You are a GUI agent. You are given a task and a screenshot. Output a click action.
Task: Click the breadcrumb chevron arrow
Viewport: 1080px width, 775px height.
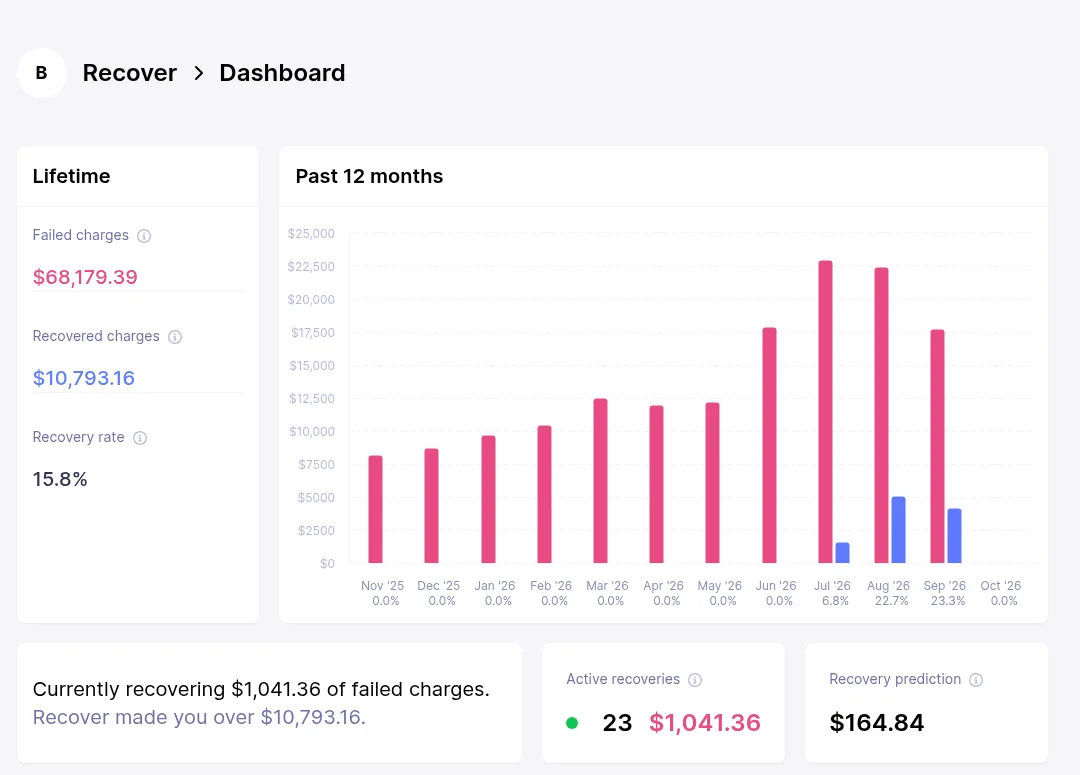click(199, 73)
